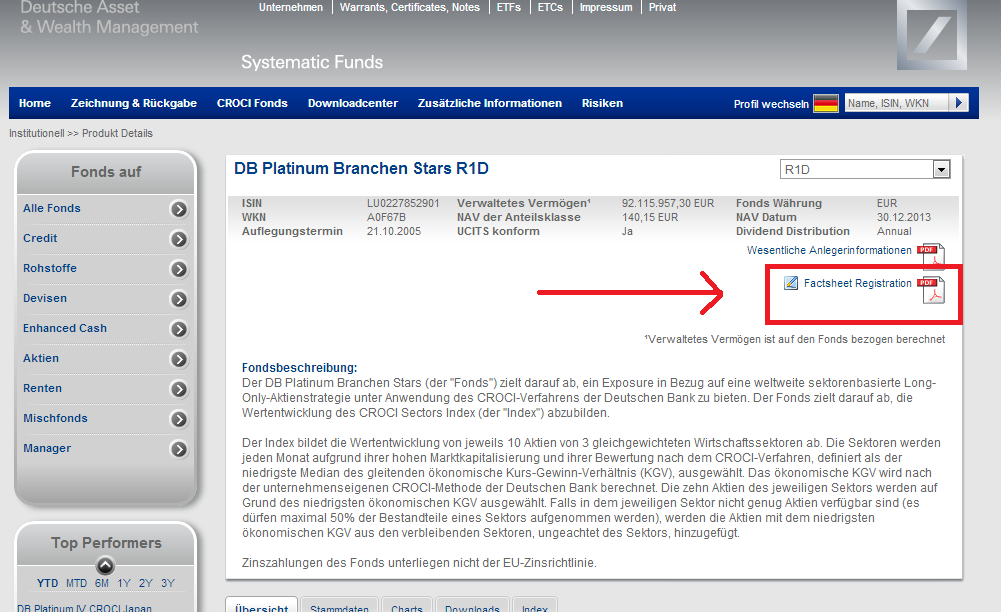Image resolution: width=1001 pixels, height=612 pixels.
Task: Click arrow icon next to Renten
Action: [179, 389]
